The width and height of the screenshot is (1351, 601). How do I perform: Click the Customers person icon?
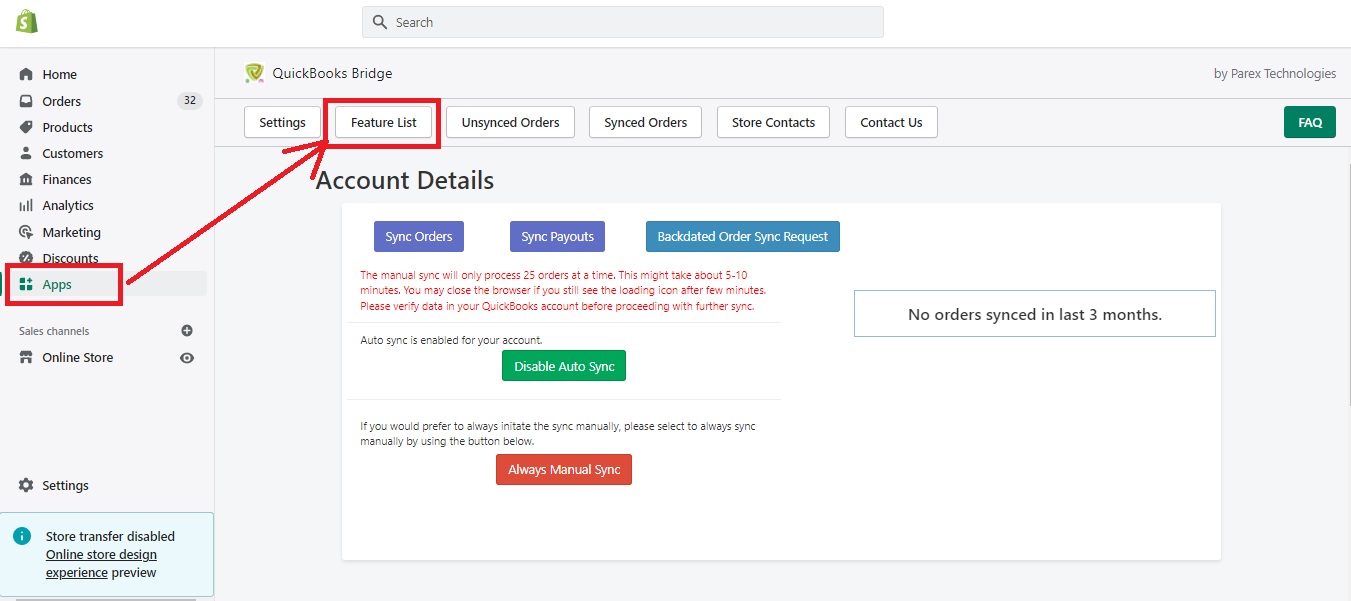click(x=26, y=153)
